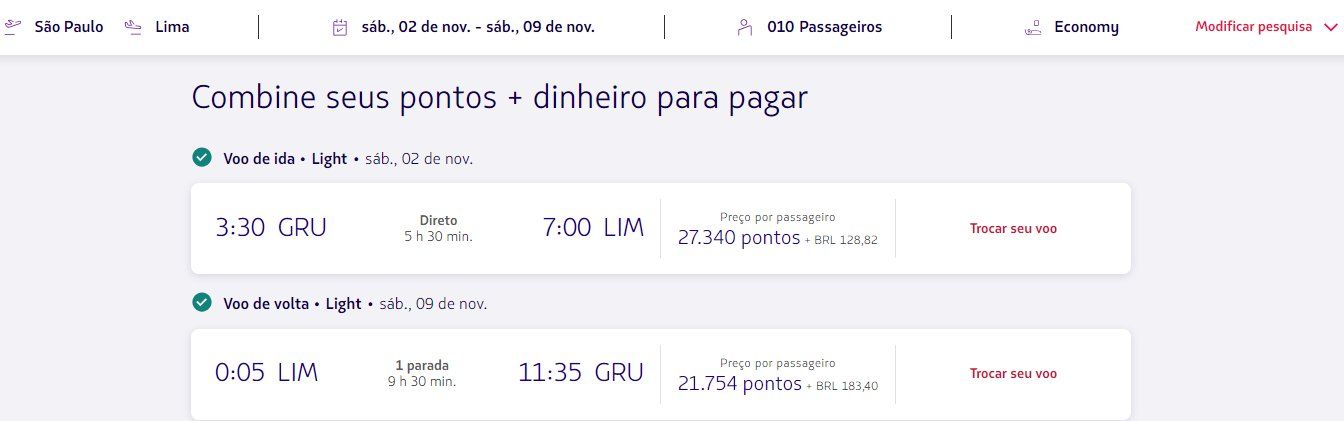
Task: Open the calendar icon for travel dates
Action: 339,27
